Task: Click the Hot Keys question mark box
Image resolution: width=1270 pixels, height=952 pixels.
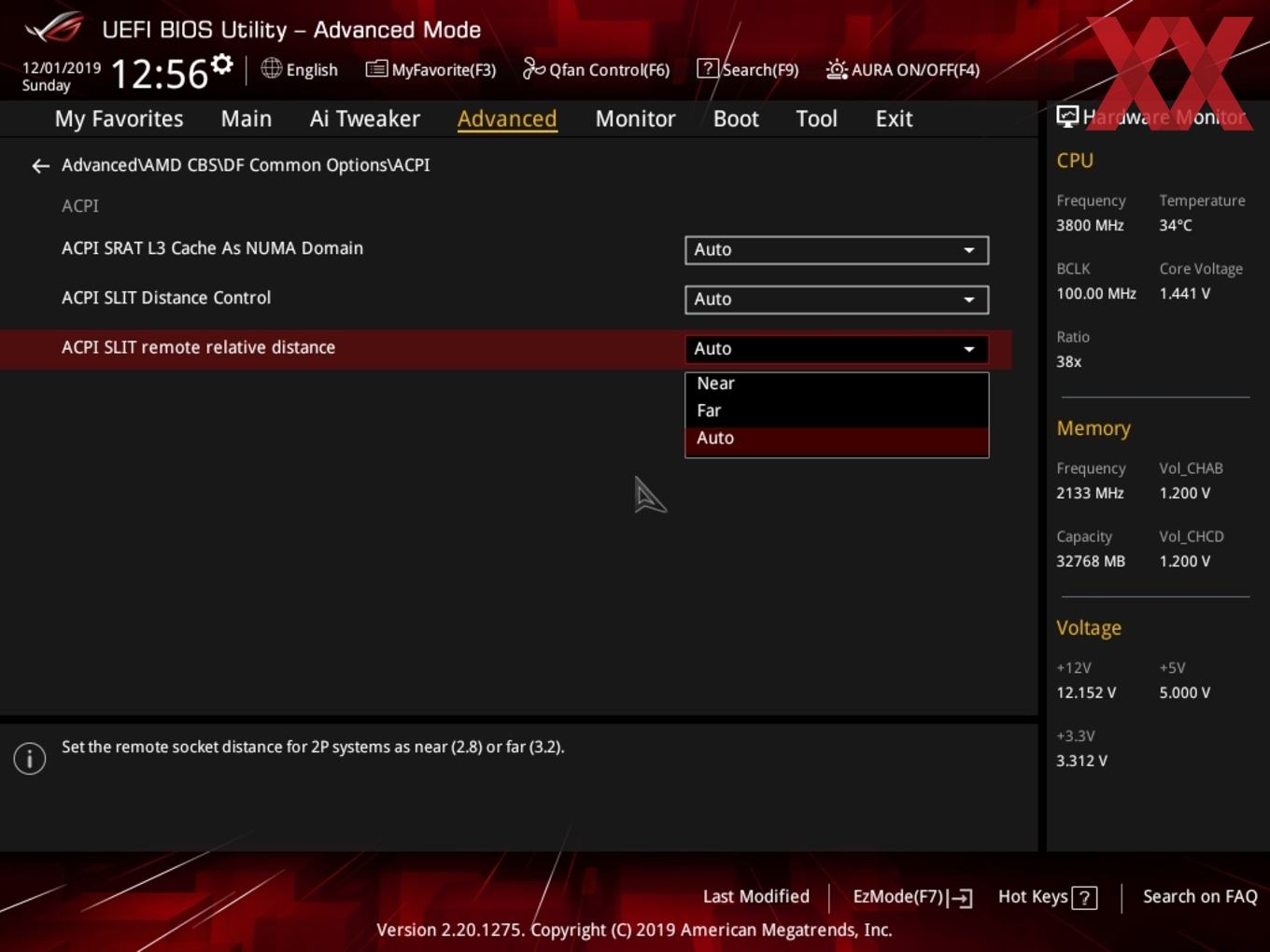Action: click(x=1084, y=898)
